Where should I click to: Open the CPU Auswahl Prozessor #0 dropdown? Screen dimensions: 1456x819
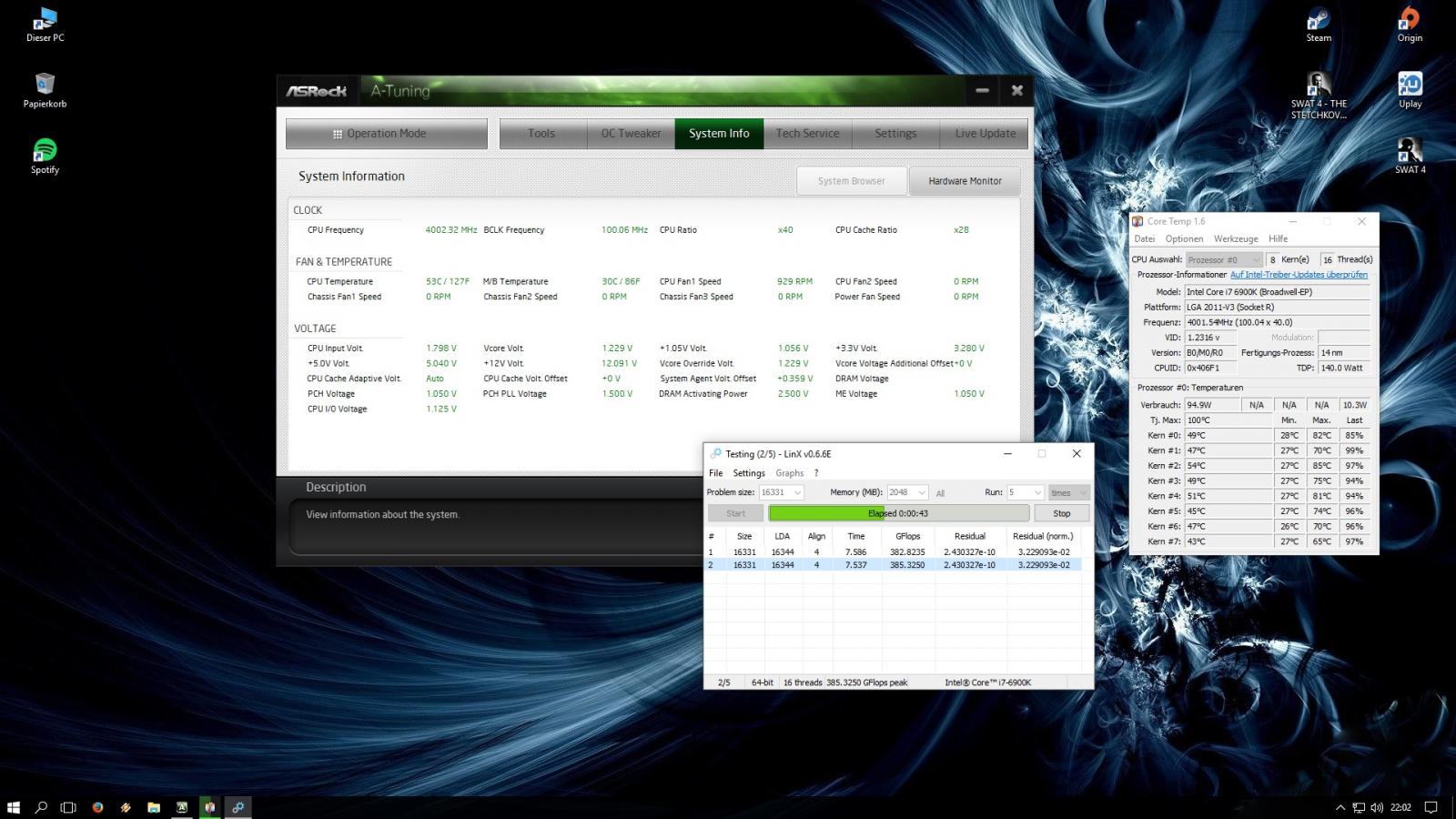point(1224,259)
